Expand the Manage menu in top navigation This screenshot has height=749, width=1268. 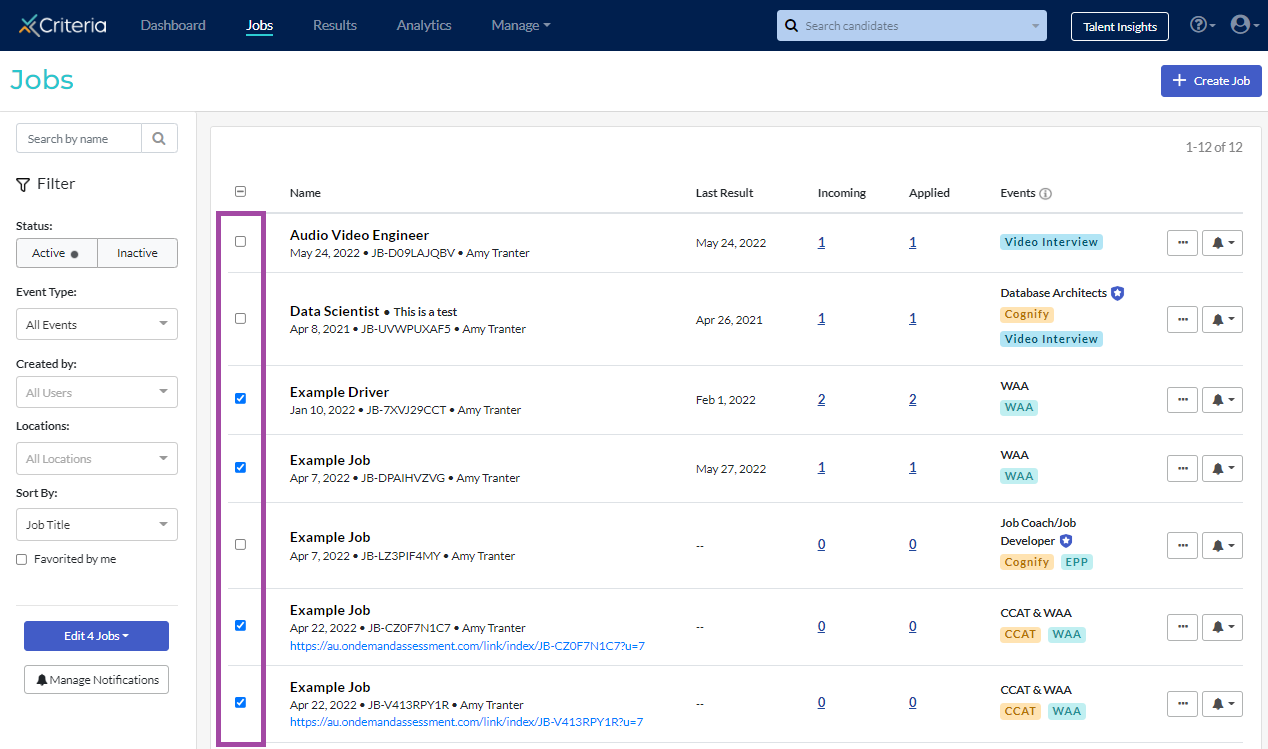pos(521,25)
